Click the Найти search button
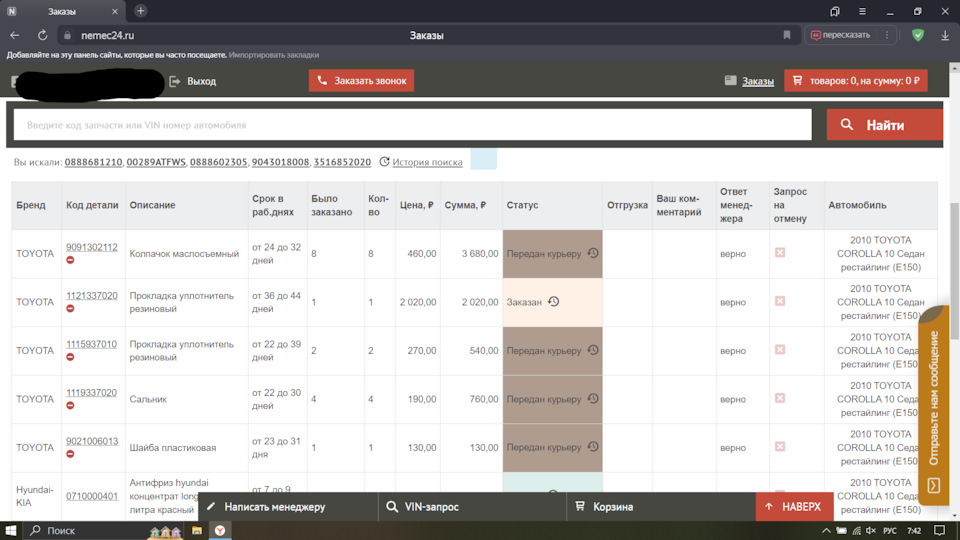Viewport: 960px width, 540px height. point(885,125)
